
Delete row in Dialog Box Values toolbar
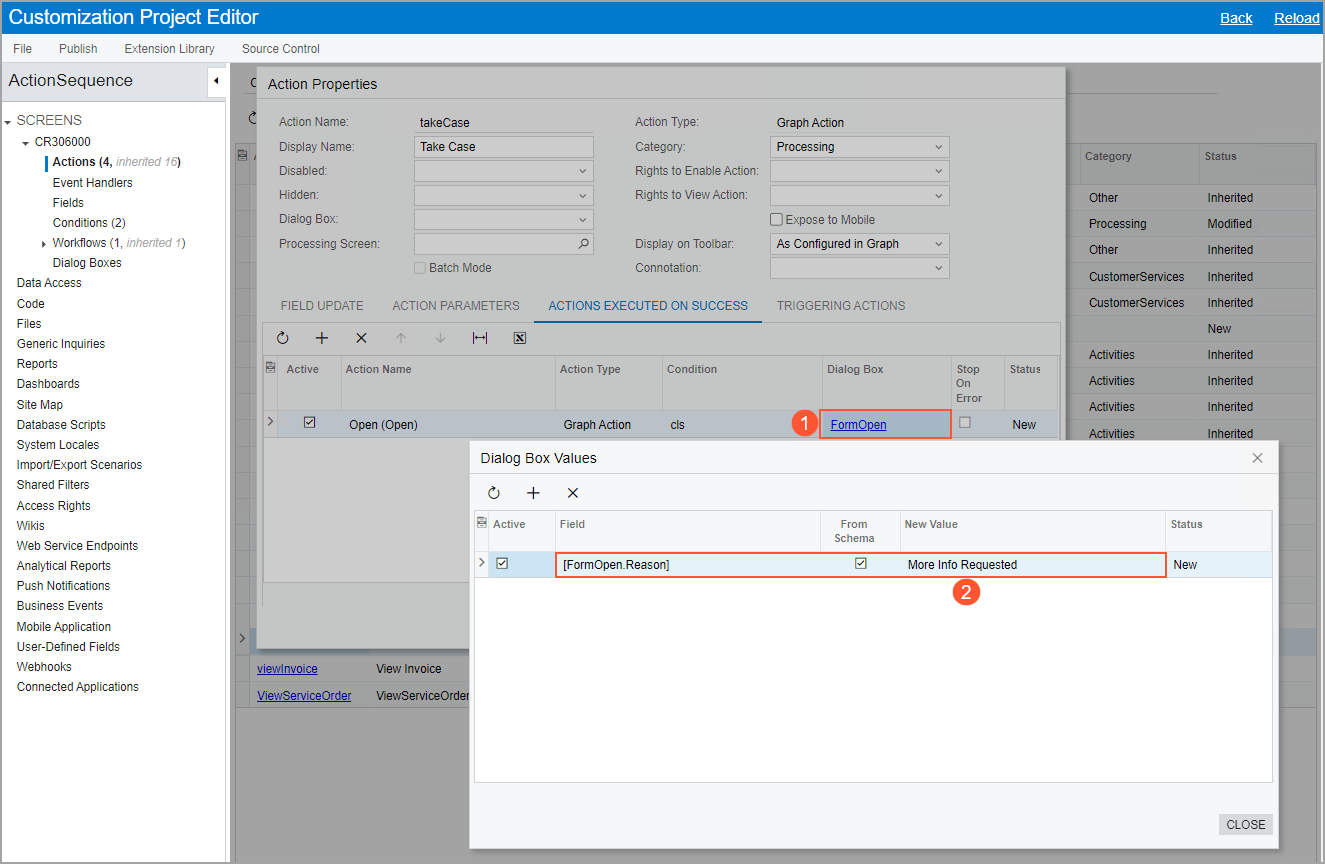click(573, 493)
